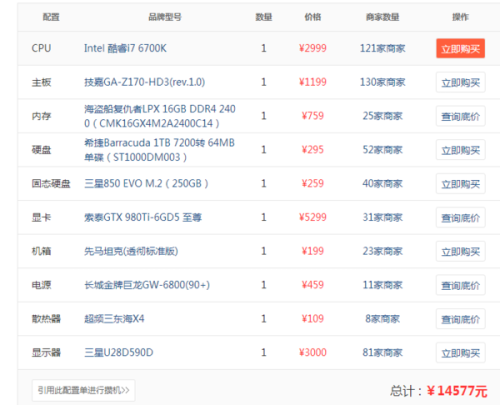The image size is (500, 405).
Task: Click the ¥459 power supply price
Action: (x=313, y=285)
